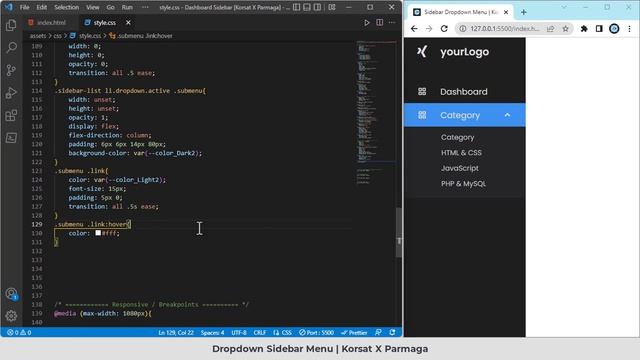This screenshot has height=360, width=640.
Task: Open the Source Control view
Action: tap(11, 70)
